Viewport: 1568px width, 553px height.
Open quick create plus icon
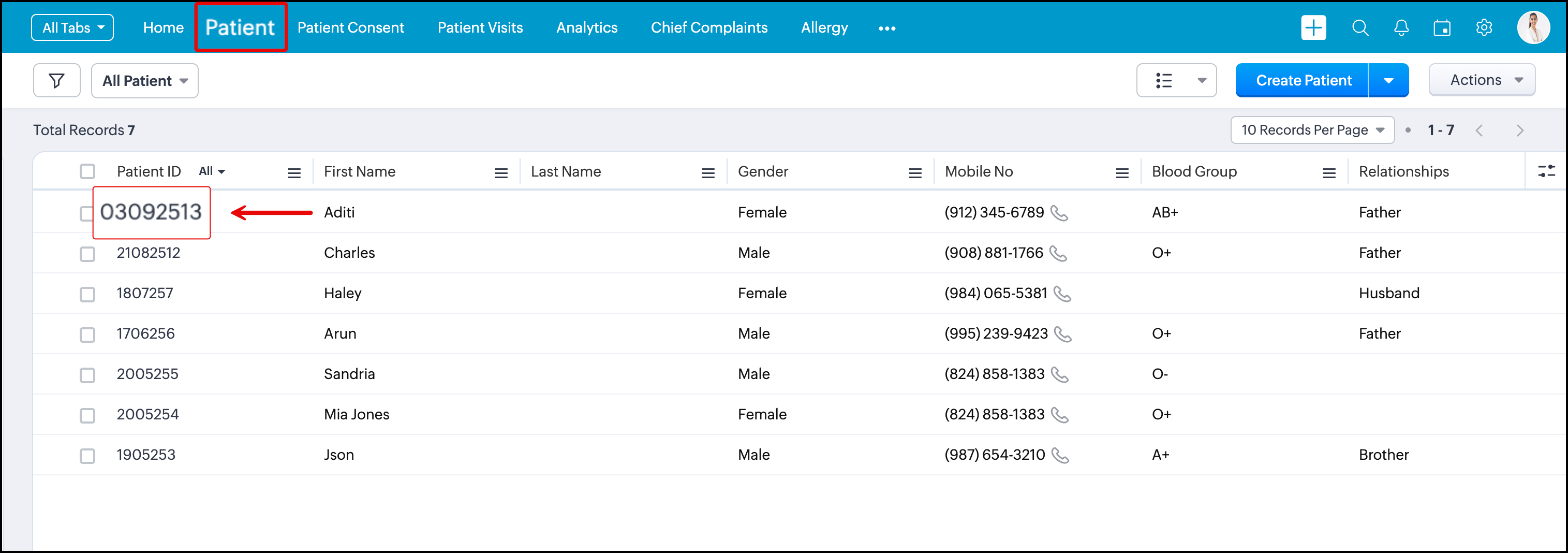tap(1313, 27)
